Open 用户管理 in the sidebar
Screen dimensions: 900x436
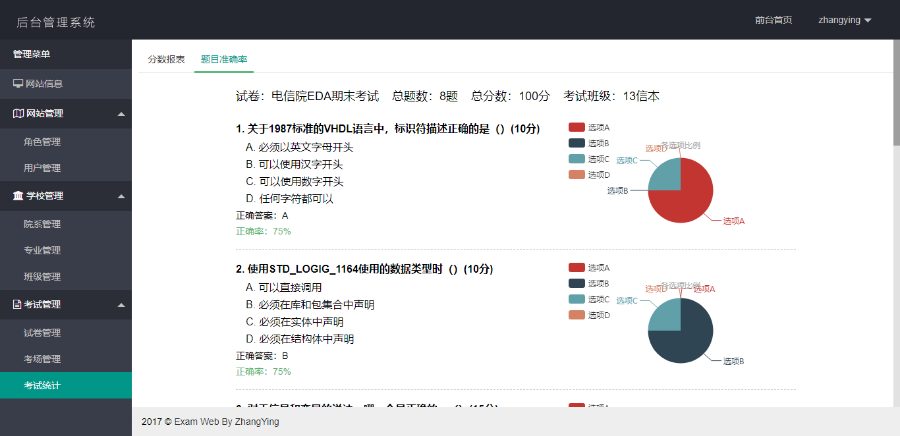tap(66, 168)
